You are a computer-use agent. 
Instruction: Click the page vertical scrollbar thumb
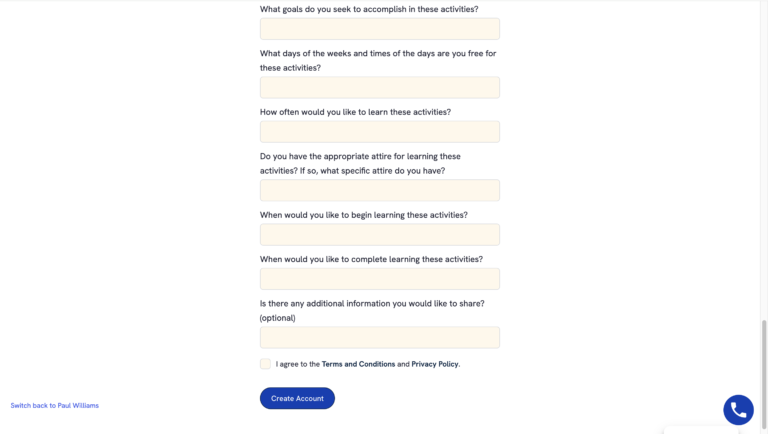tap(764, 375)
